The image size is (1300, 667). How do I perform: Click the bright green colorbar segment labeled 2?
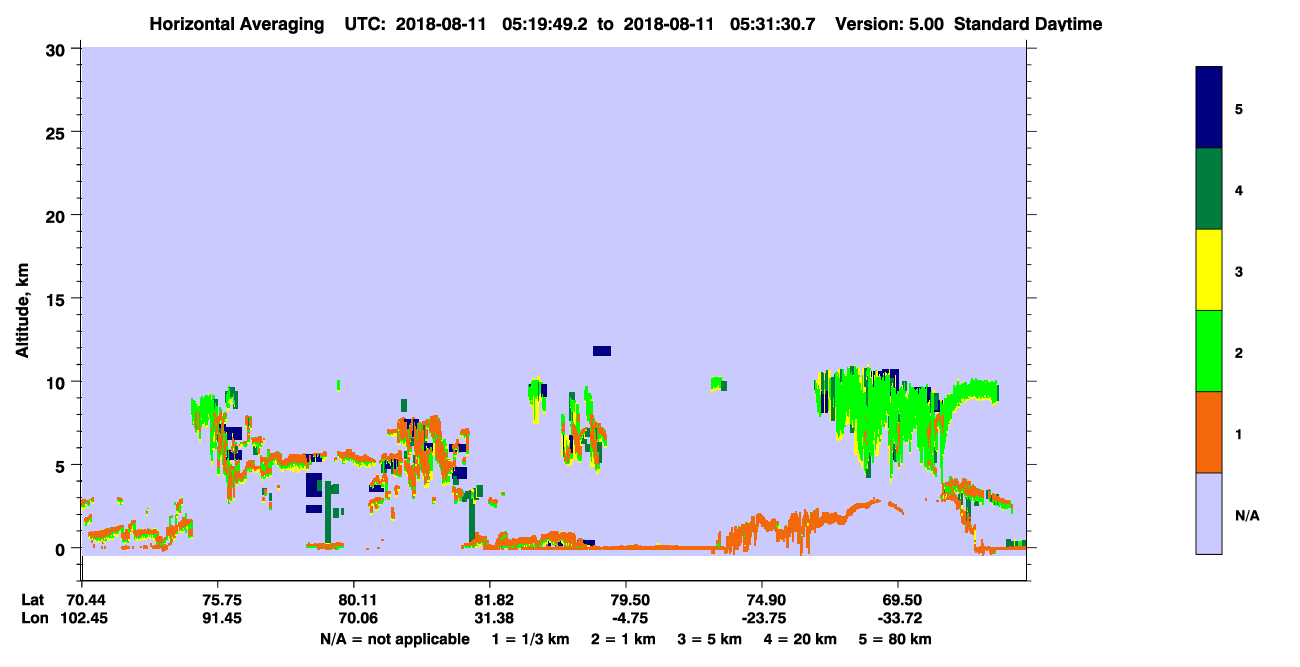(1209, 351)
